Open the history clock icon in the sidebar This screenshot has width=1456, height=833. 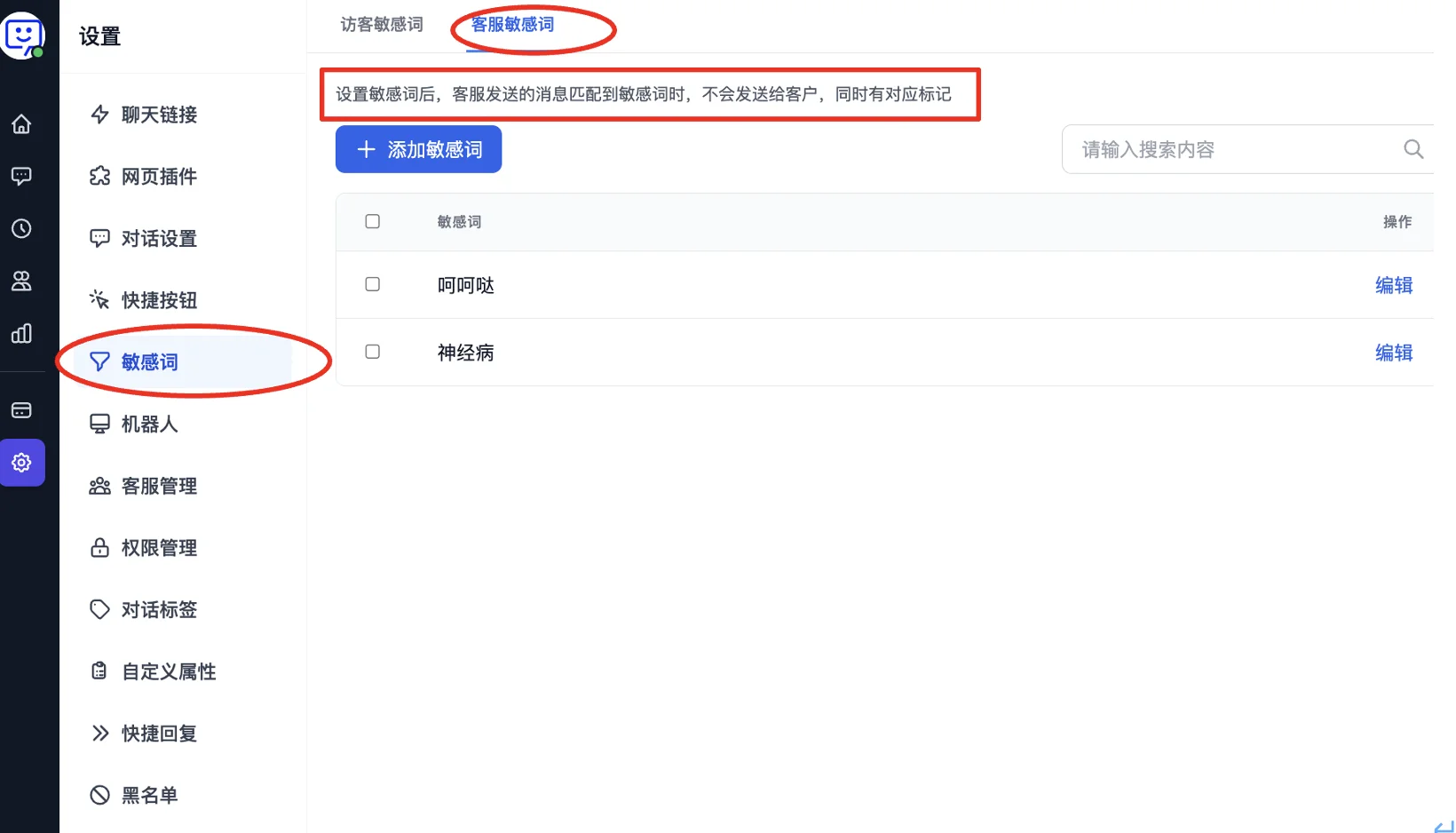tap(21, 229)
